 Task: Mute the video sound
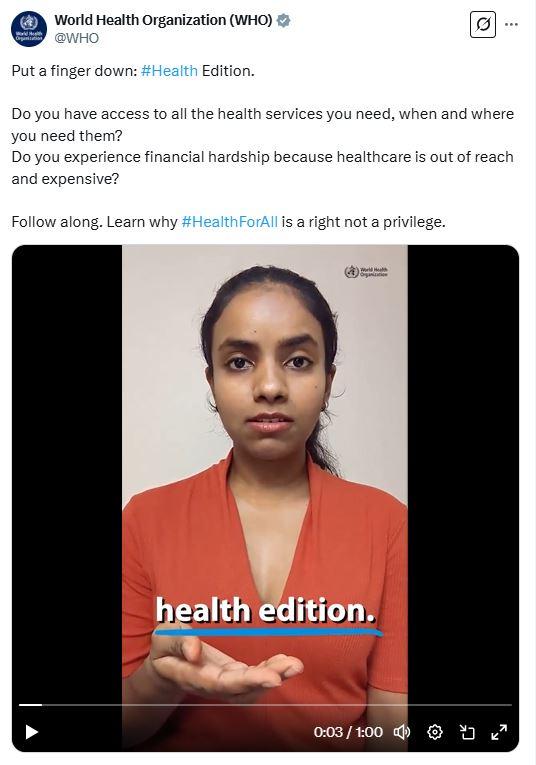pos(402,732)
